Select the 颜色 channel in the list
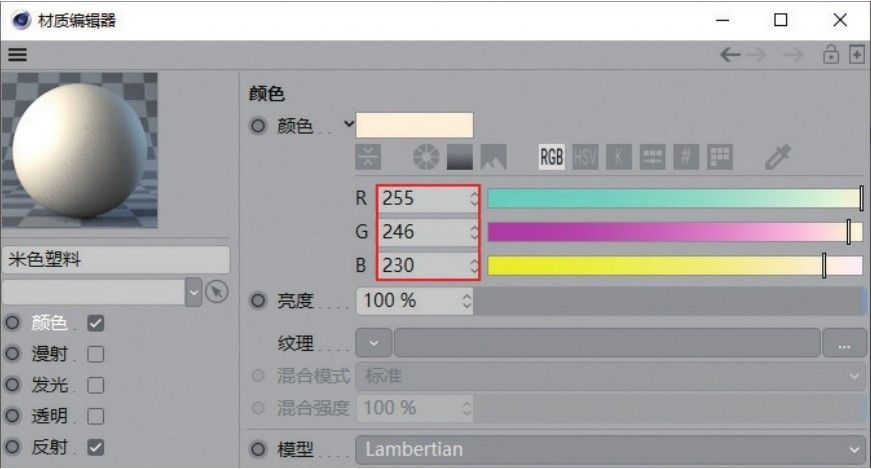This screenshot has height=469, width=871. click(x=49, y=323)
